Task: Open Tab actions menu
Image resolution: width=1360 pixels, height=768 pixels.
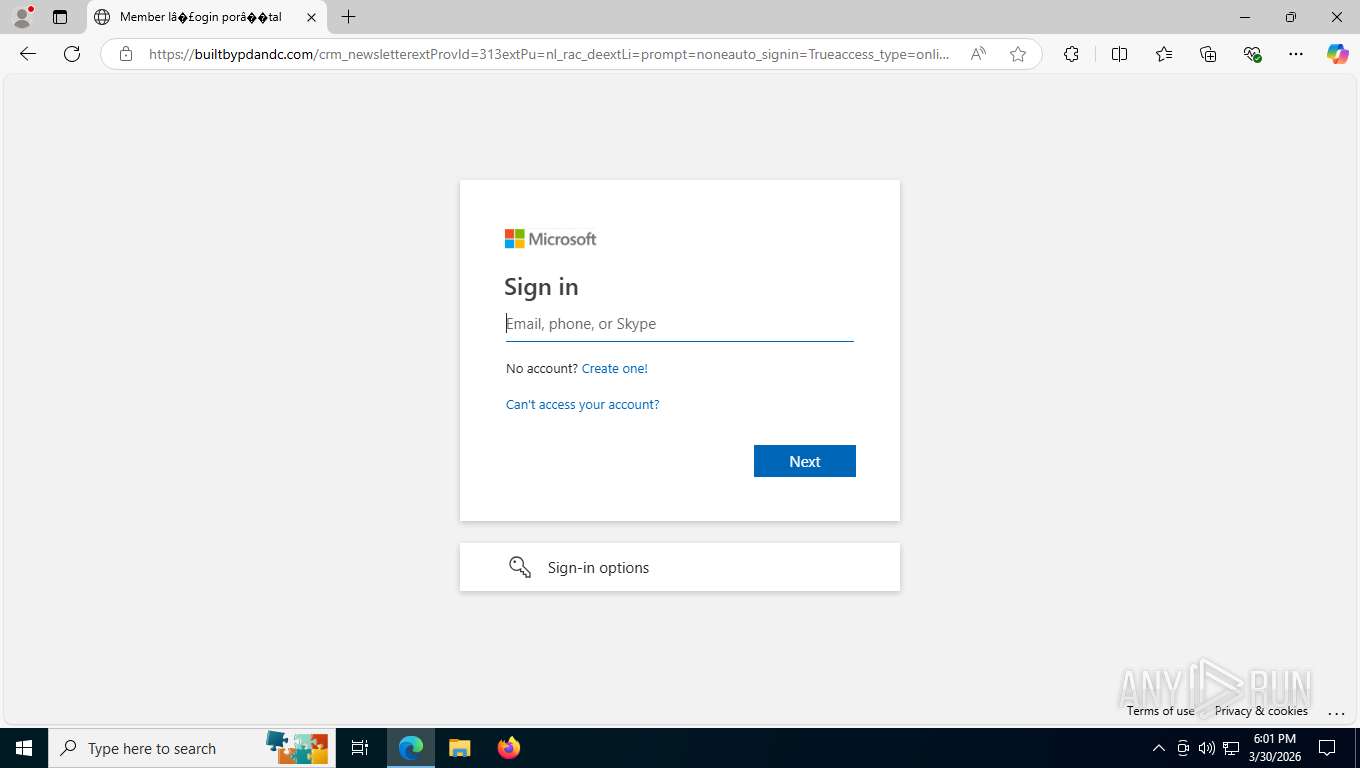Action: tap(60, 17)
